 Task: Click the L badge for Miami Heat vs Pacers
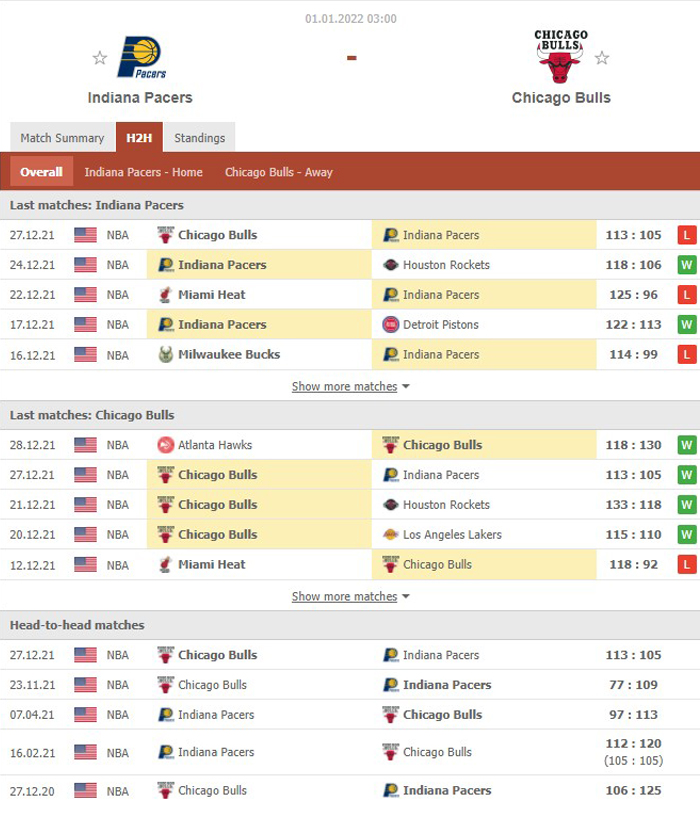[x=687, y=295]
